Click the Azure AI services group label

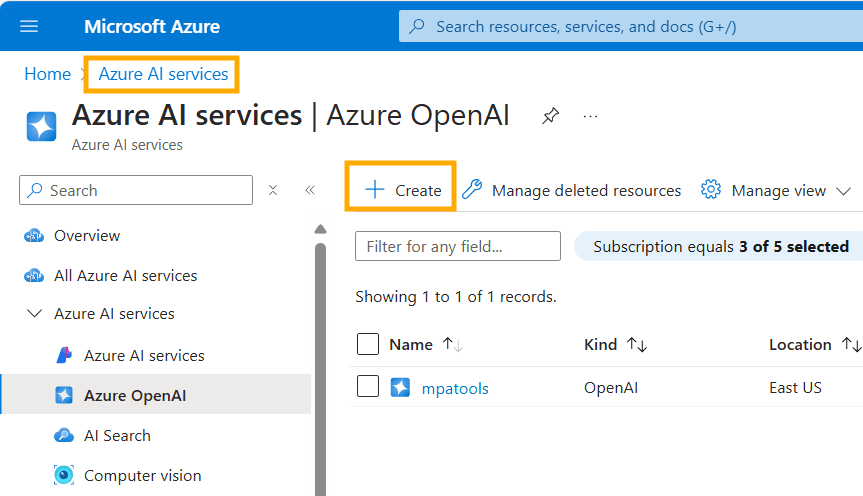pyautogui.click(x=114, y=313)
